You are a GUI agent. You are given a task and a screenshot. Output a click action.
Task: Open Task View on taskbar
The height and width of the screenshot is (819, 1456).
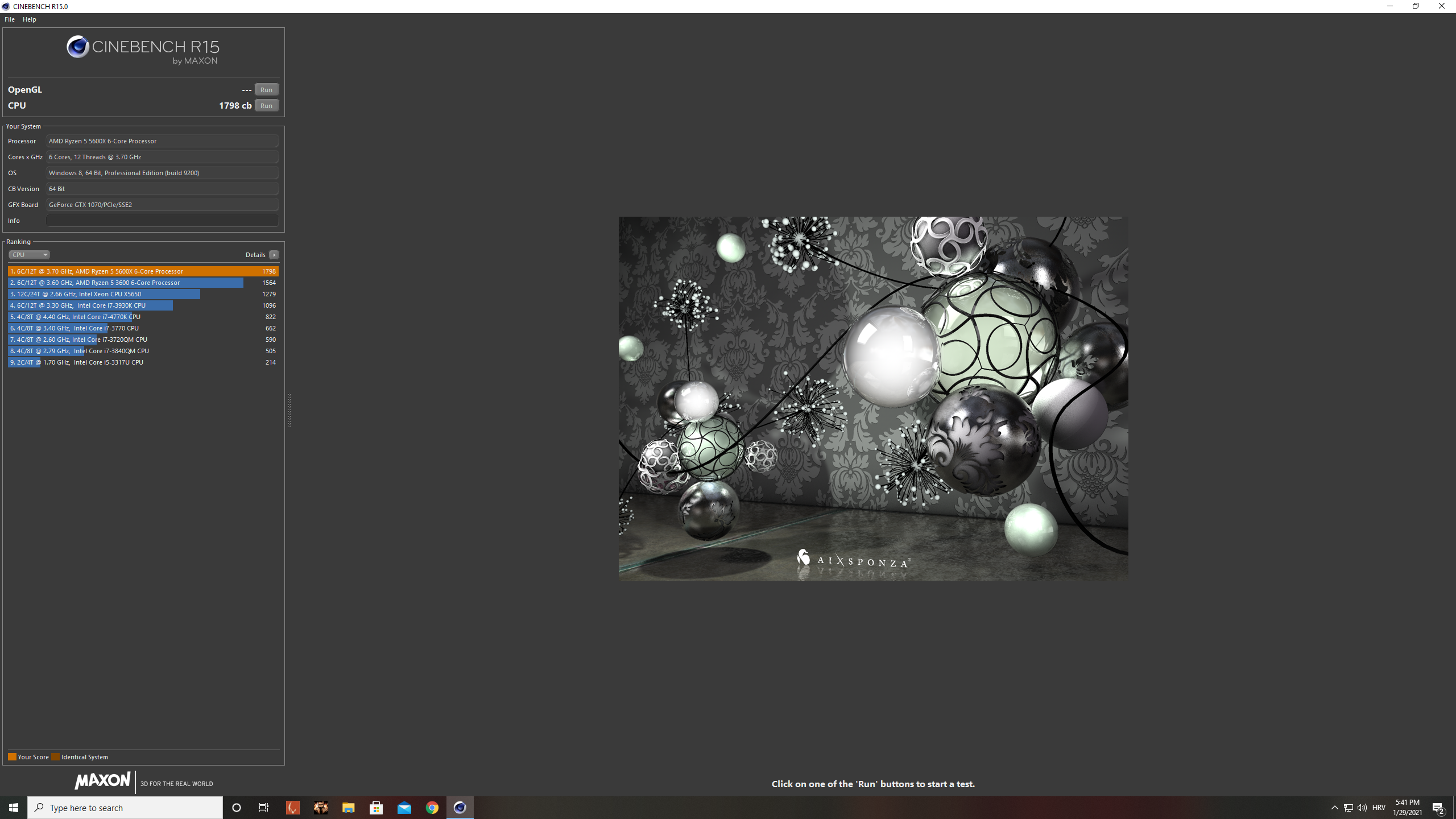264,808
